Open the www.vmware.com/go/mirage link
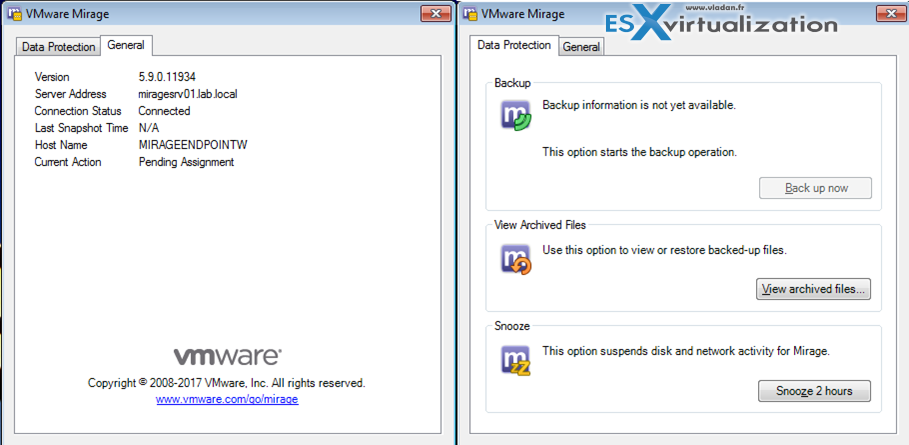 click(227, 399)
